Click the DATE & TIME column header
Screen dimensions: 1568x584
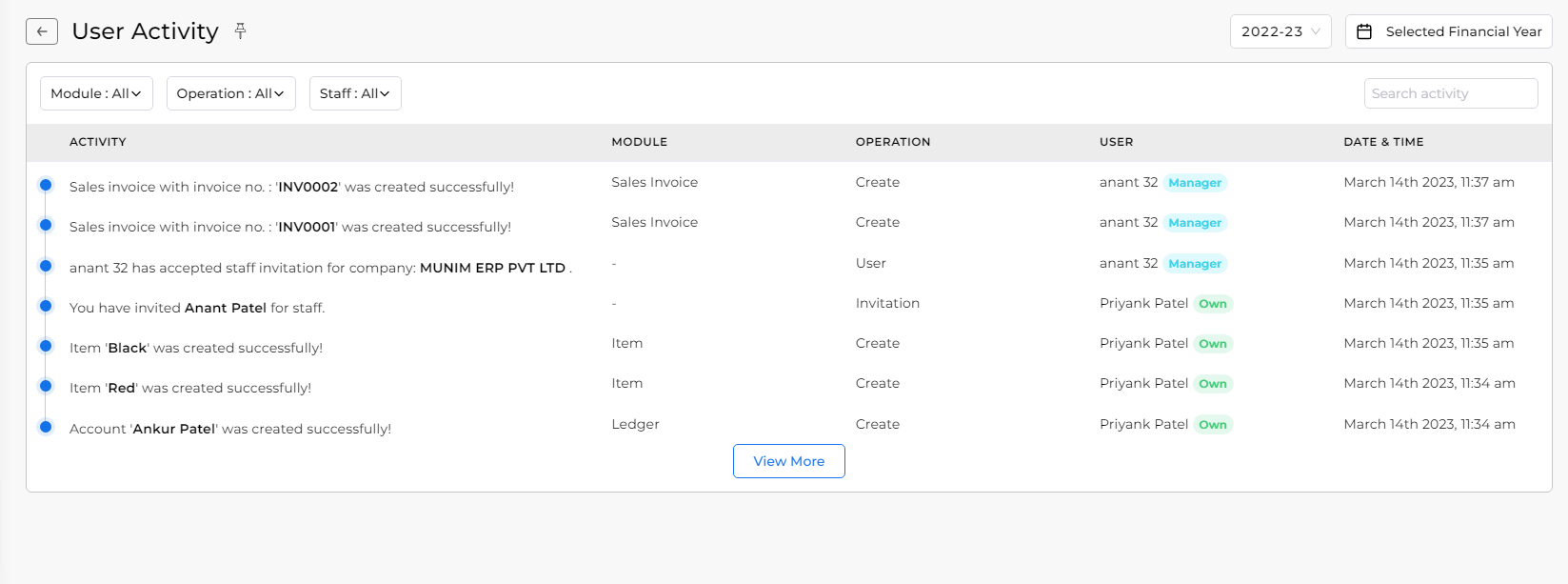click(x=1384, y=142)
